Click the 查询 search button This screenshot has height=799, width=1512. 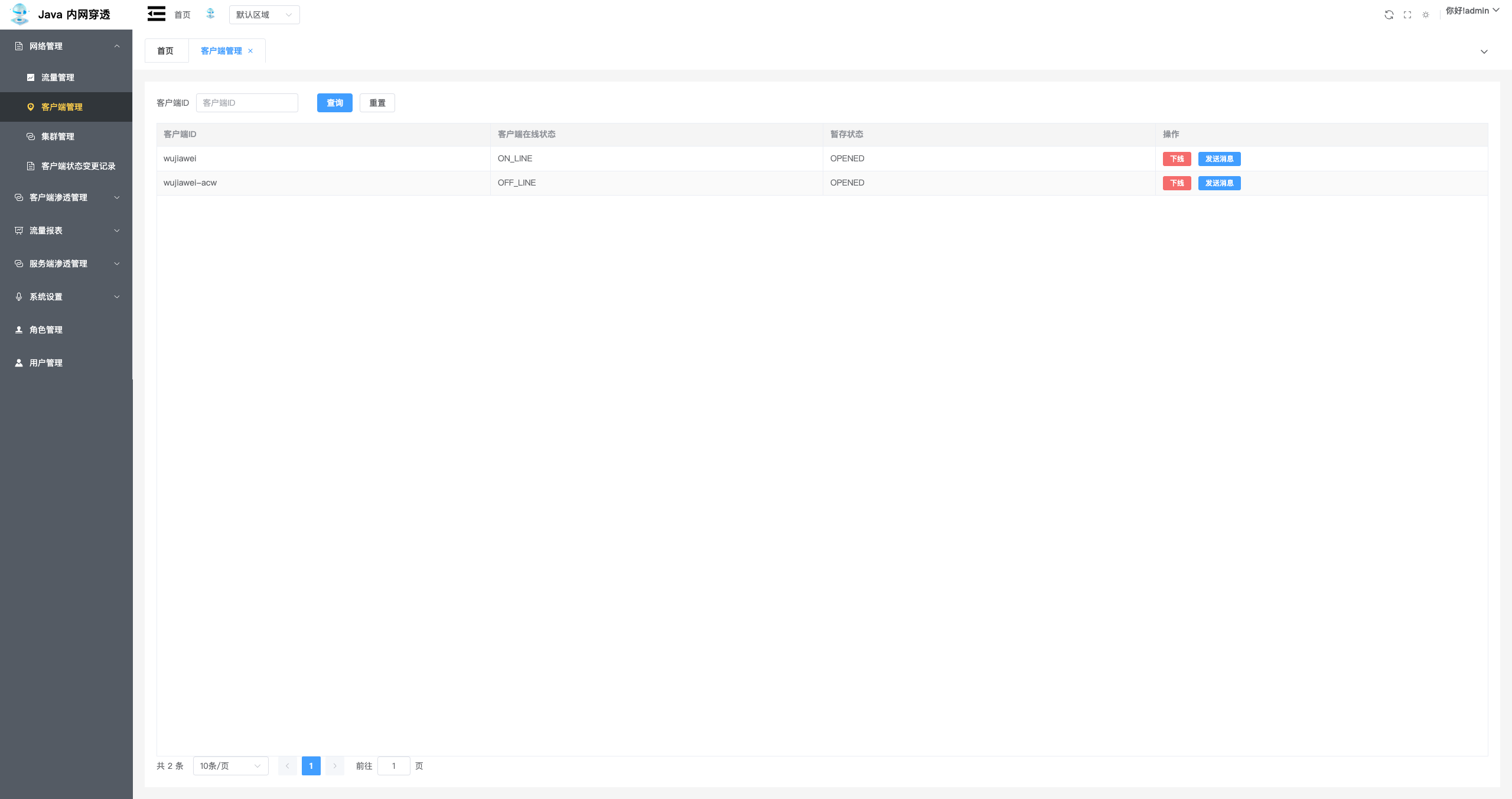click(334, 103)
